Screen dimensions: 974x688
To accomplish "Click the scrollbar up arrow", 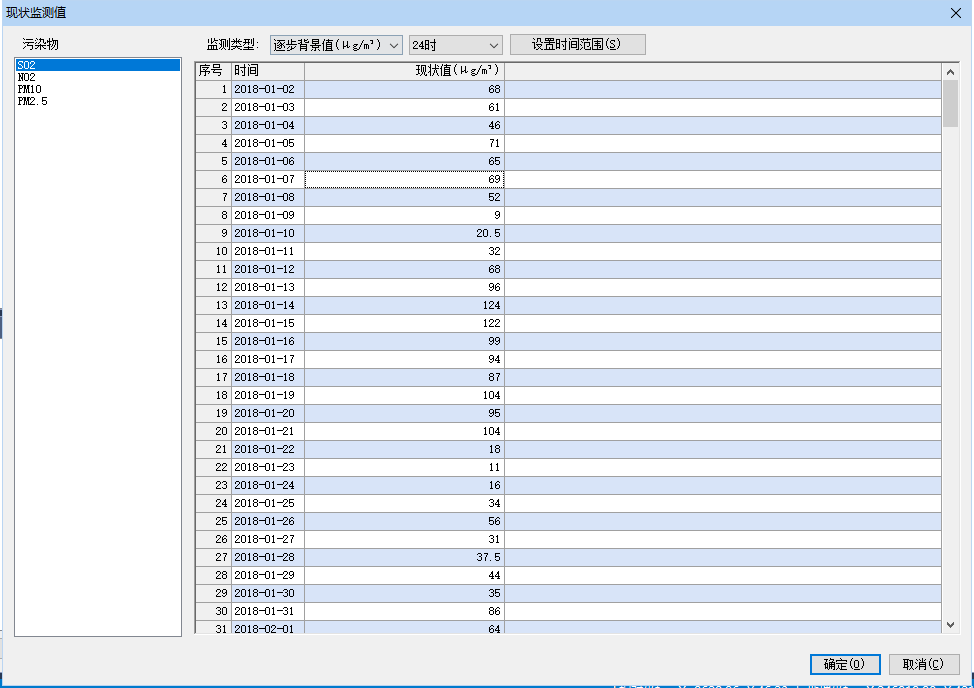I will (950, 71).
